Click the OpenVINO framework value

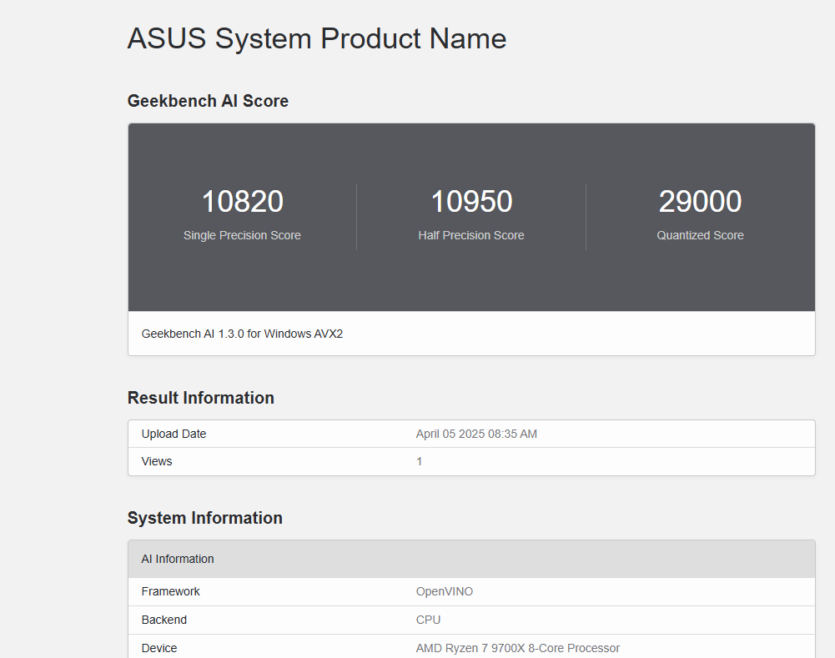tap(445, 591)
